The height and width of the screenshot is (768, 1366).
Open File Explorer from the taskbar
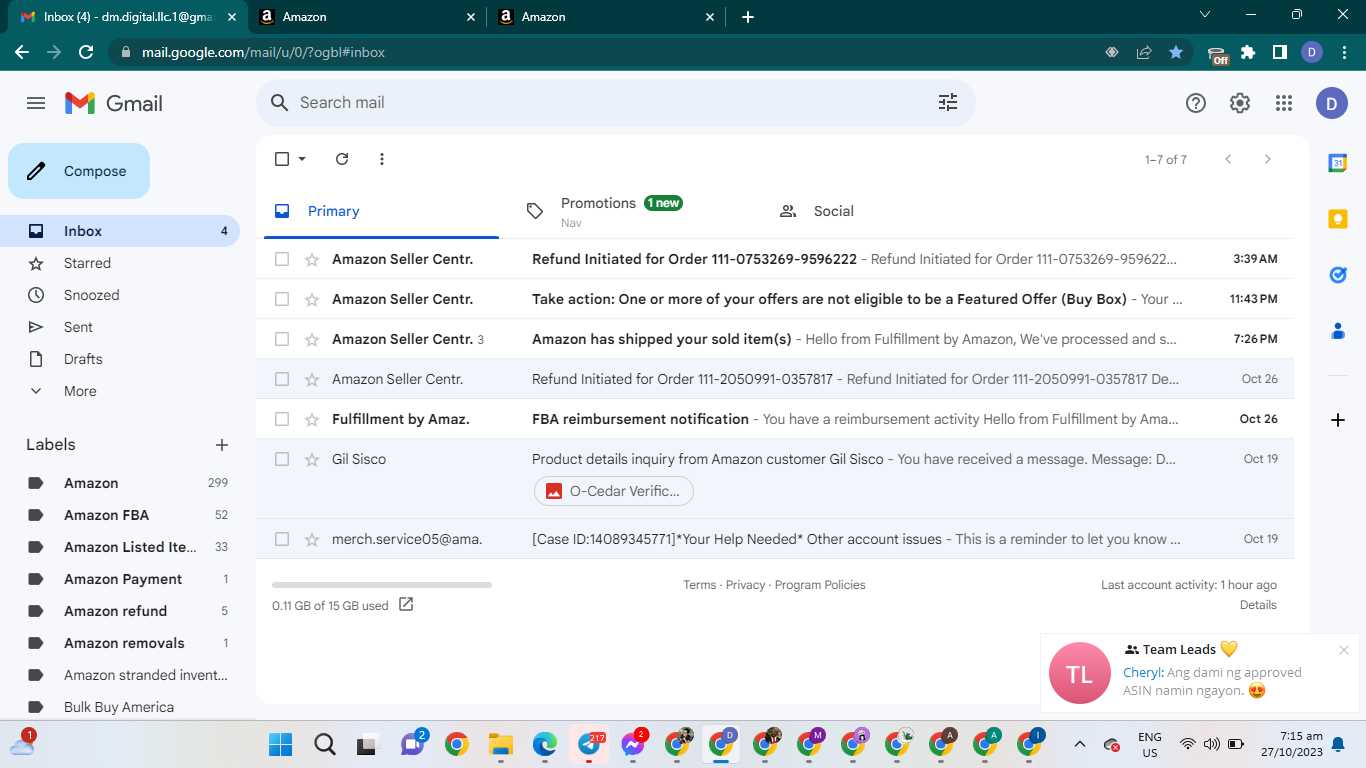point(501,744)
